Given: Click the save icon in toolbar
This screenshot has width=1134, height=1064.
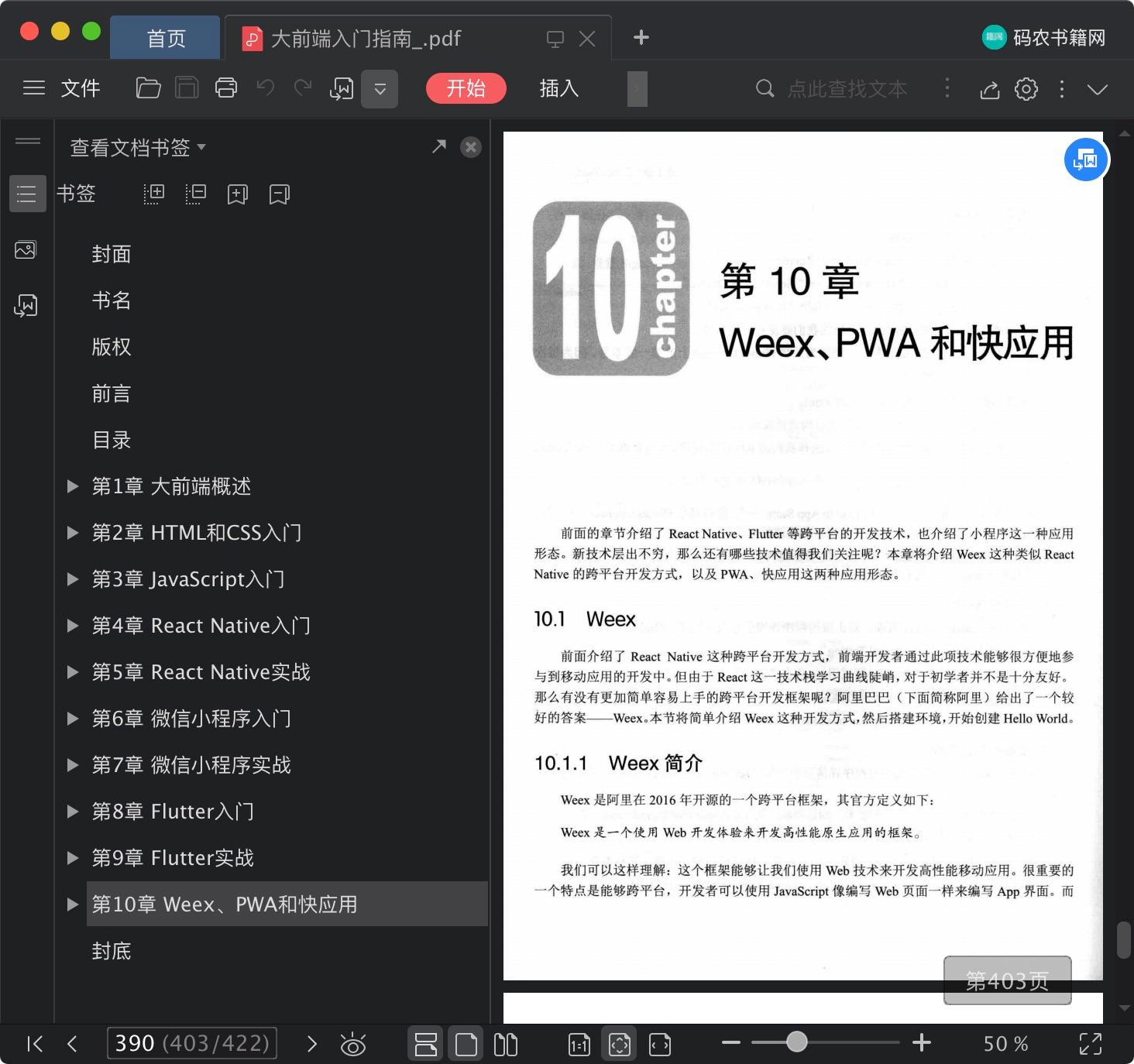Looking at the screenshot, I should click(x=187, y=88).
